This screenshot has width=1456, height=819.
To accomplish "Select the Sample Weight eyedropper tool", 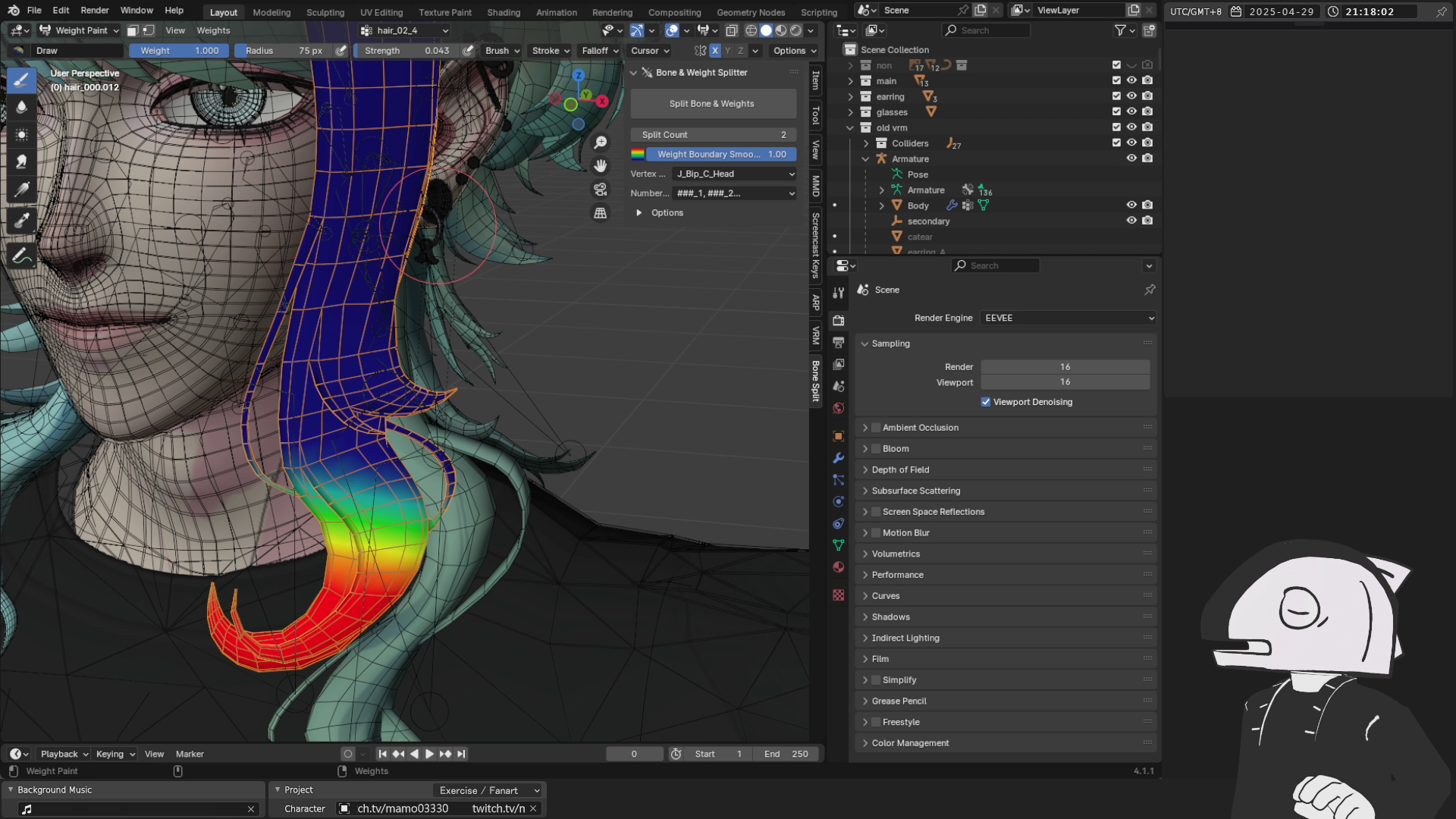I will click(21, 221).
